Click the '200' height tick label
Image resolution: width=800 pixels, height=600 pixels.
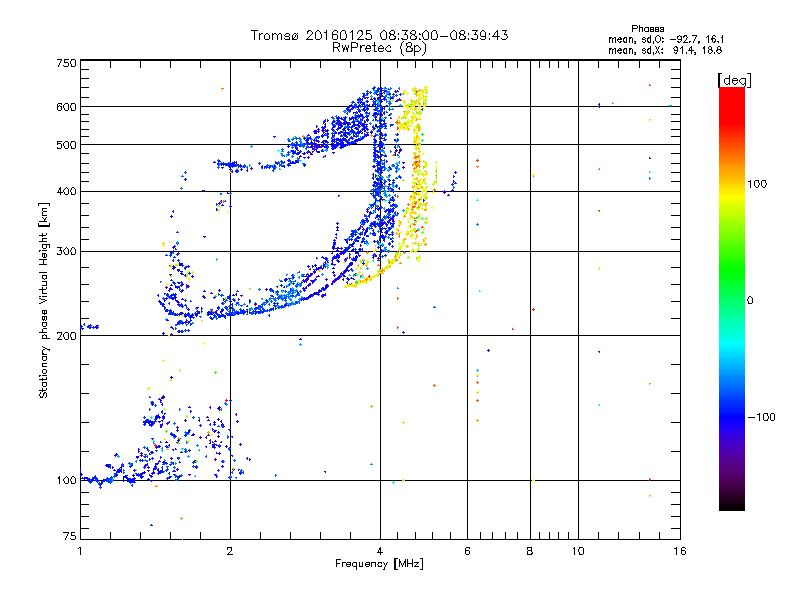pos(67,336)
